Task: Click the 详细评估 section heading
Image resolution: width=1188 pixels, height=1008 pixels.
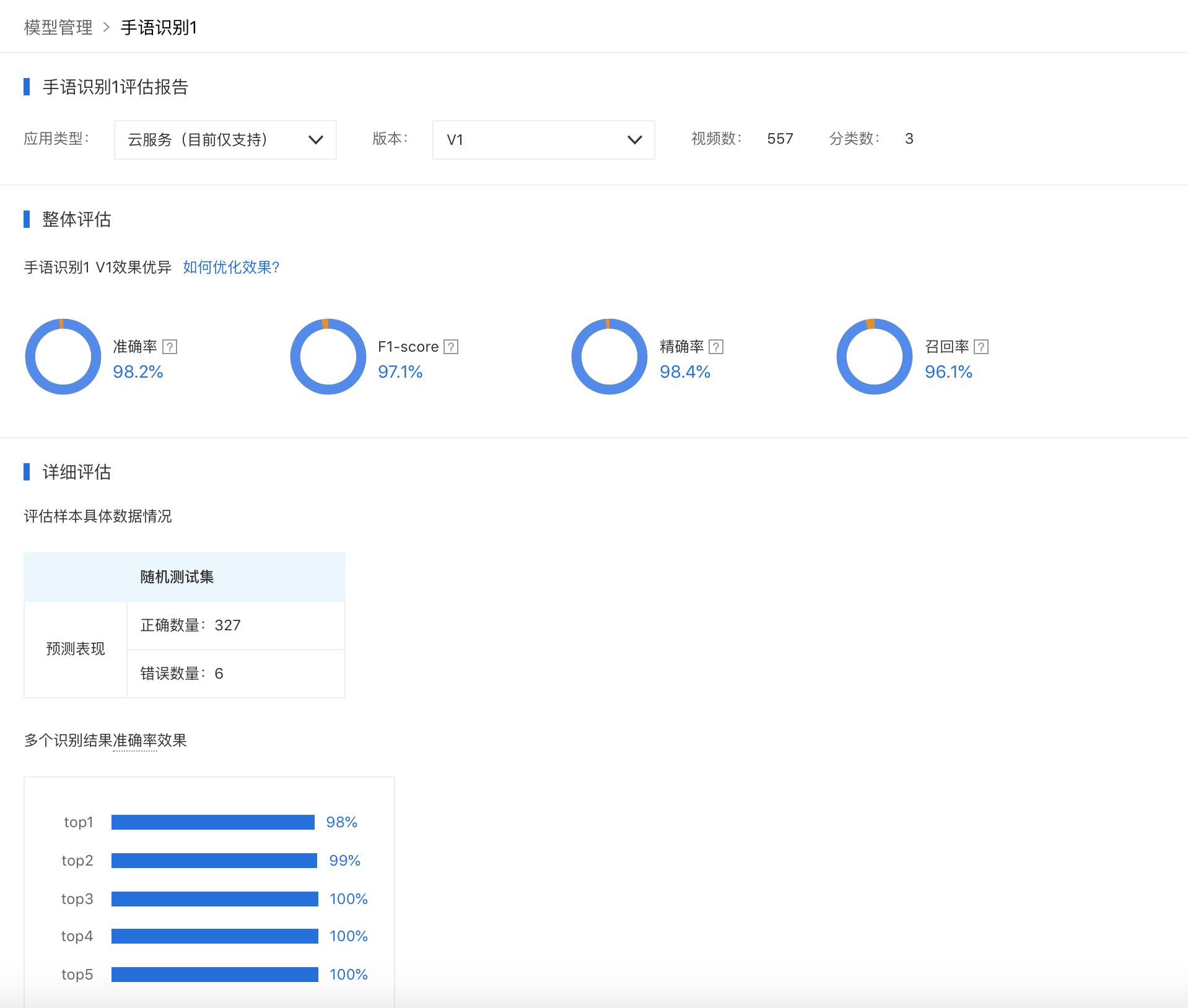Action: pos(77,472)
